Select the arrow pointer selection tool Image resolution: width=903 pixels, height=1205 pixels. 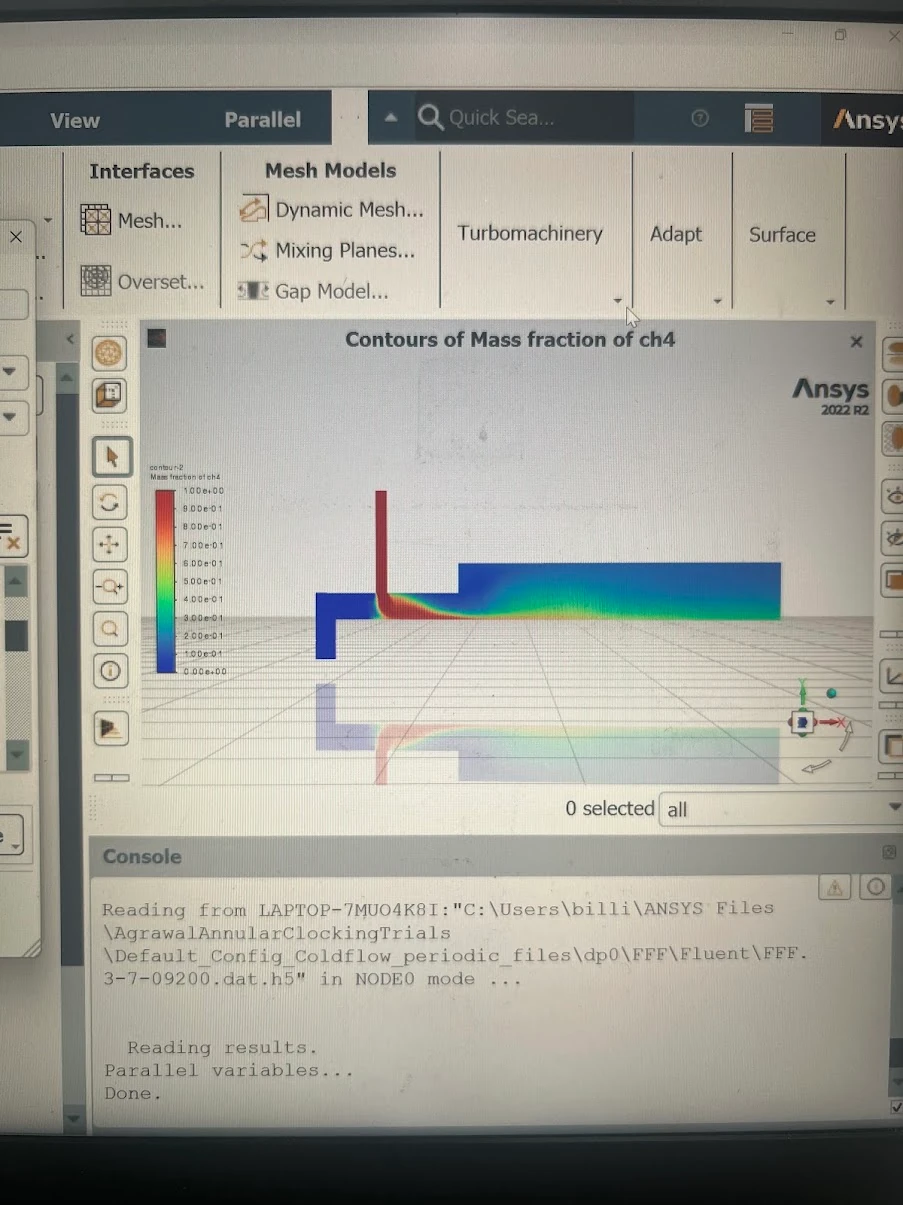112,457
